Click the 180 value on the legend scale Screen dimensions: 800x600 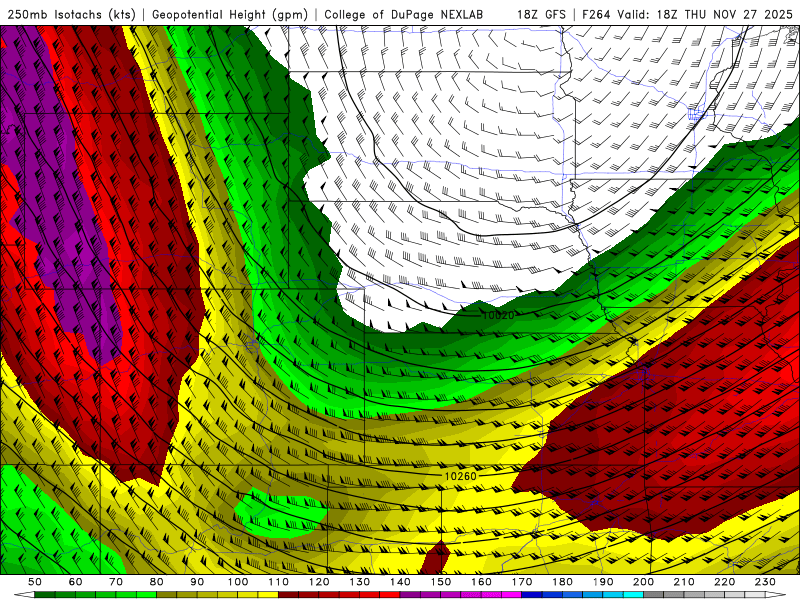pos(563,582)
